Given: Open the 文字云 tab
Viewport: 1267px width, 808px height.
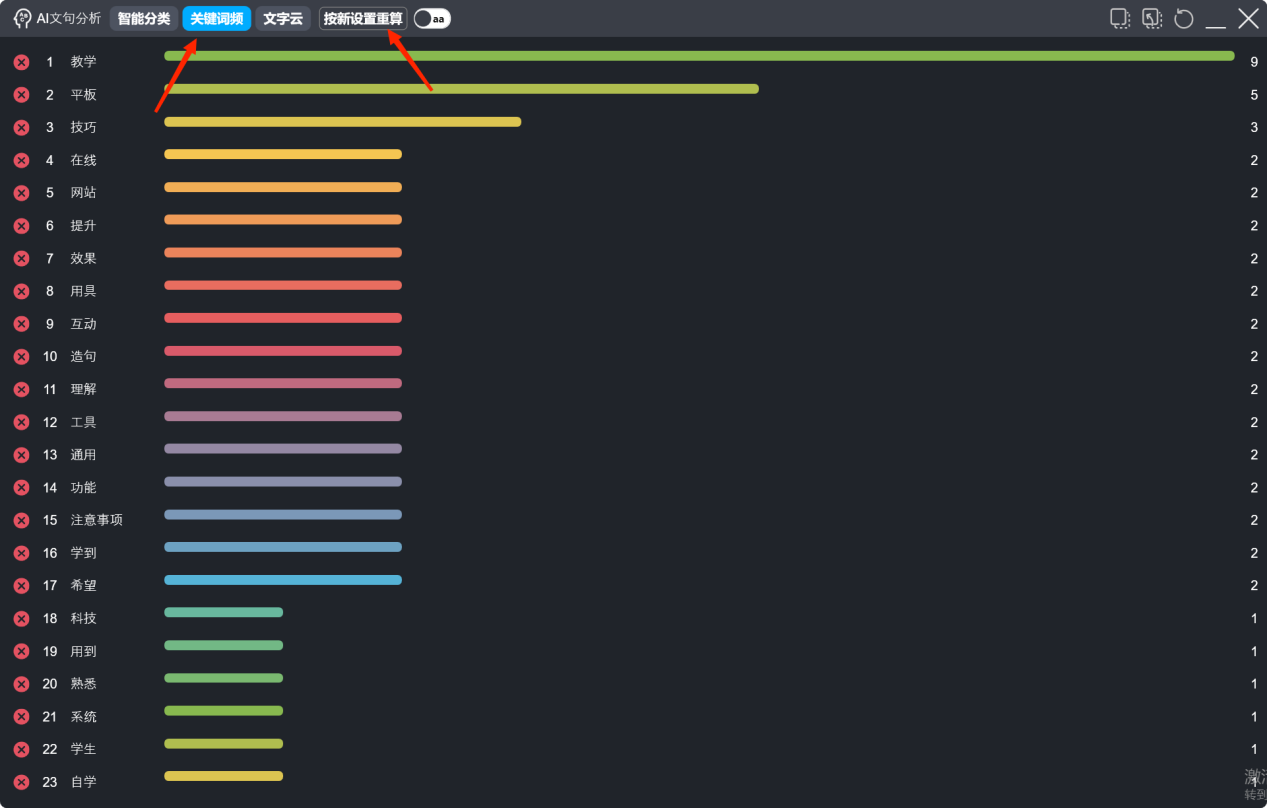Looking at the screenshot, I should [283, 19].
